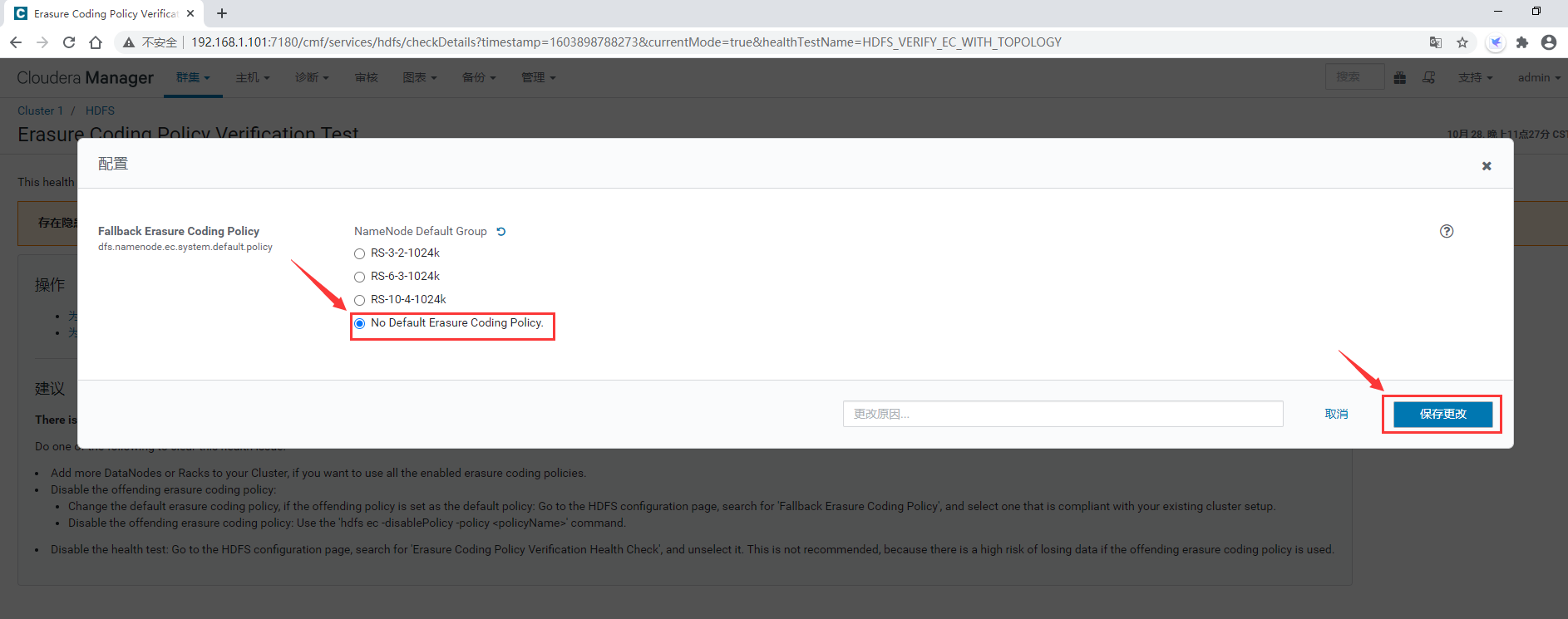1568x619 pixels.
Task: Click the 配置 dialog title
Action: click(113, 164)
